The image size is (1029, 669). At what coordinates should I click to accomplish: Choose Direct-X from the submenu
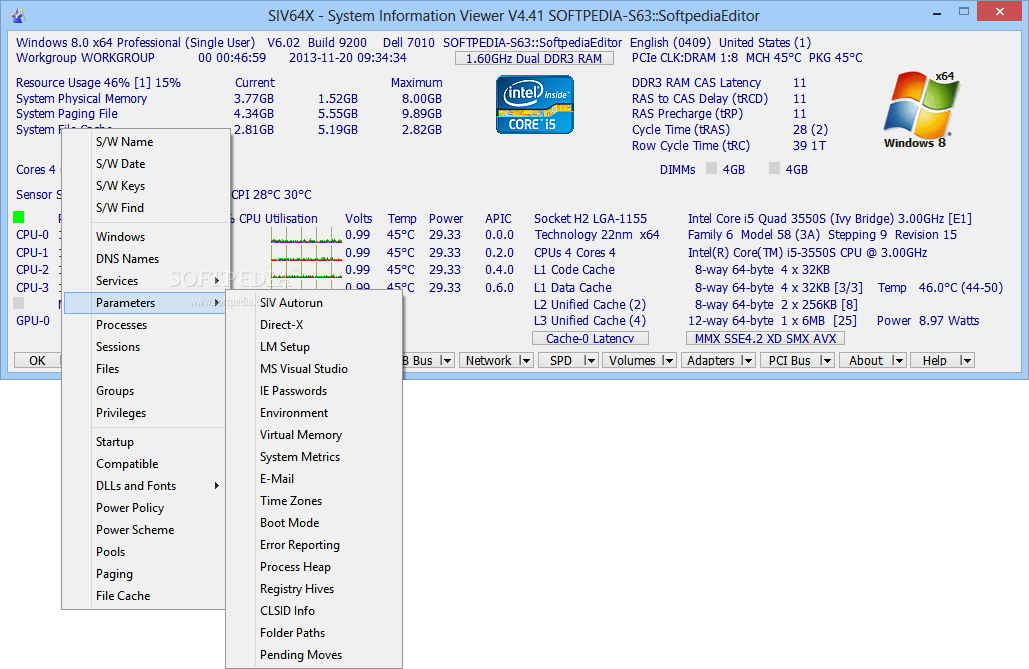314,324
